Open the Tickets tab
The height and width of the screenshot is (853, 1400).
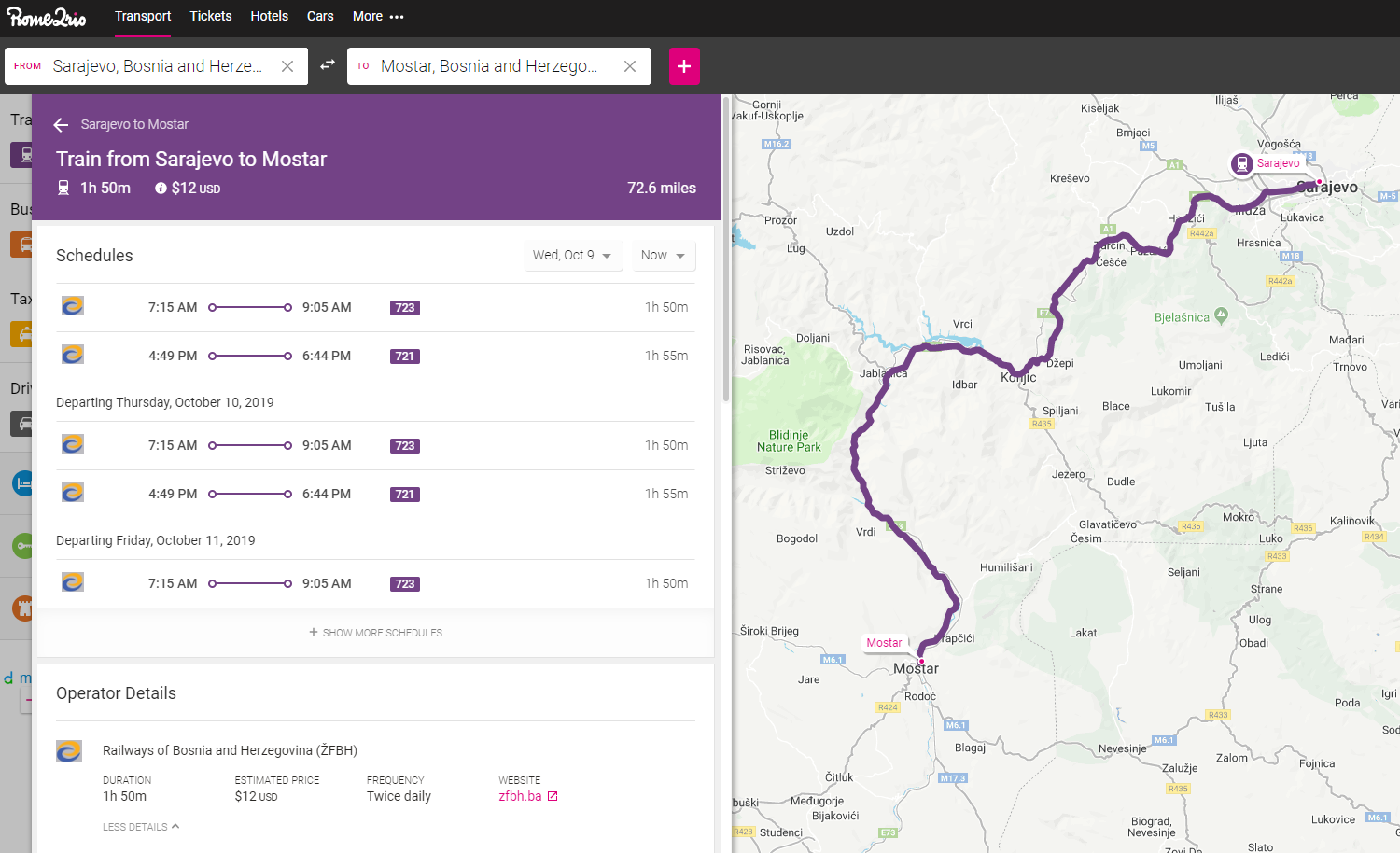coord(211,17)
